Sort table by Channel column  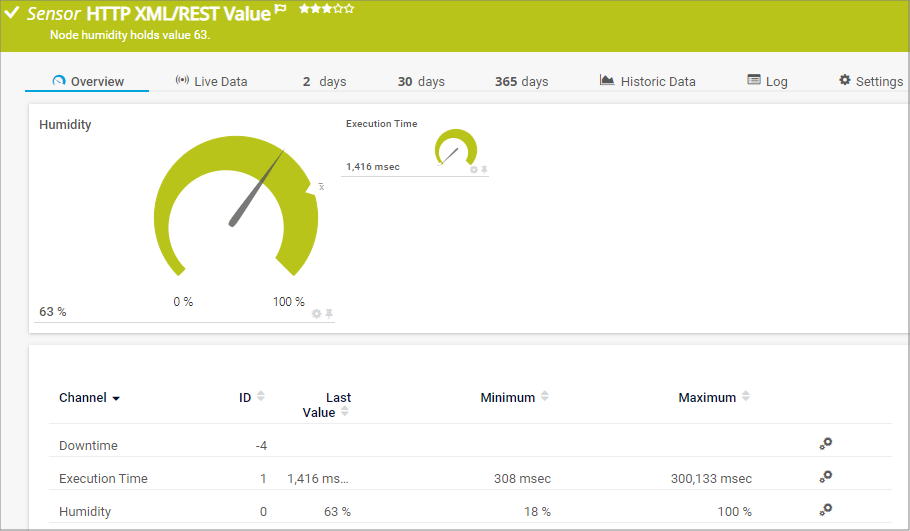point(89,398)
